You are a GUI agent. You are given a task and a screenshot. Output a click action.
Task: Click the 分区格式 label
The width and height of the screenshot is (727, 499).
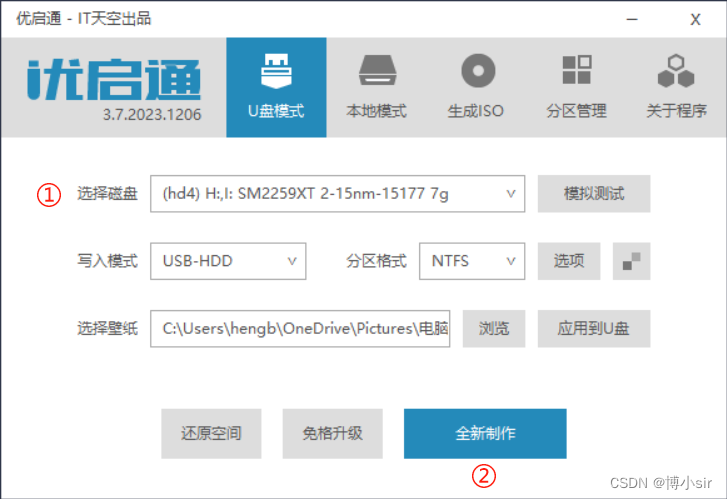tap(376, 261)
